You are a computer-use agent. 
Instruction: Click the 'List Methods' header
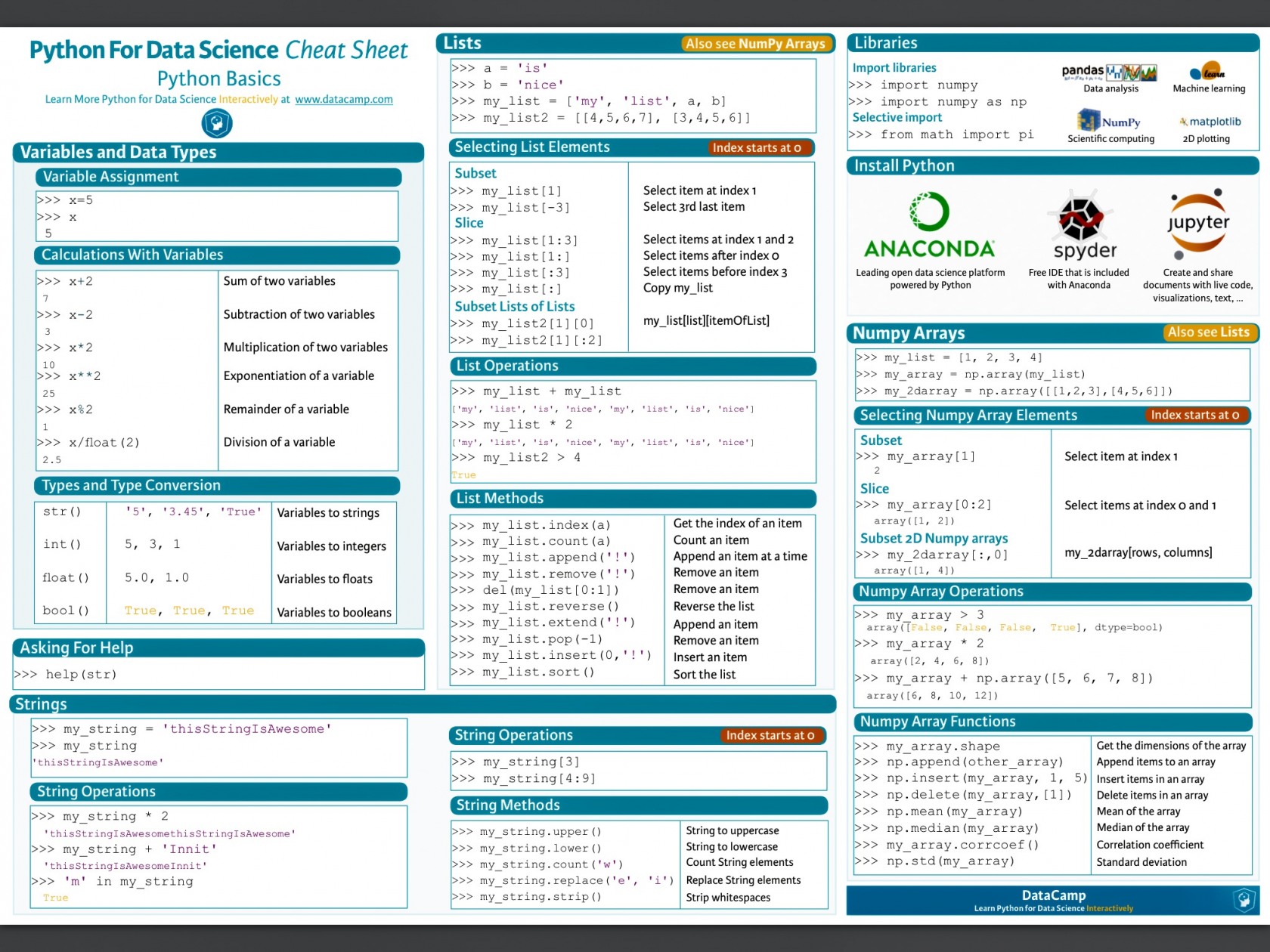[x=632, y=499]
